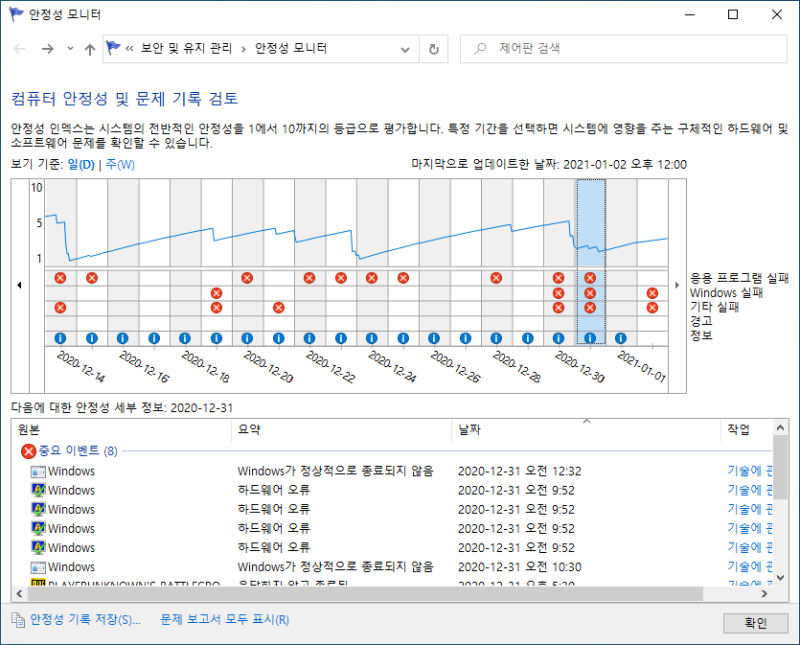Click the search icon in the 제어판 검색 box

pos(477,48)
